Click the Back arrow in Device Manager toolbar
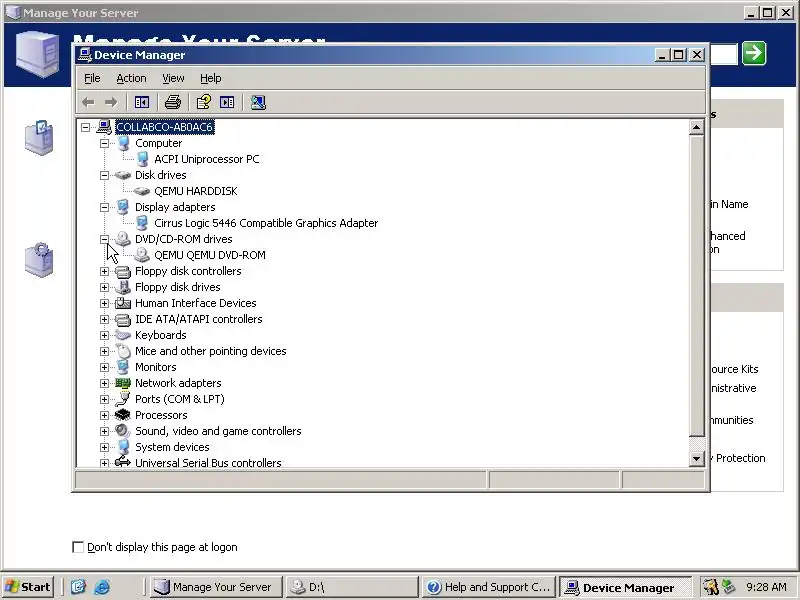This screenshot has width=800, height=600. (x=88, y=103)
